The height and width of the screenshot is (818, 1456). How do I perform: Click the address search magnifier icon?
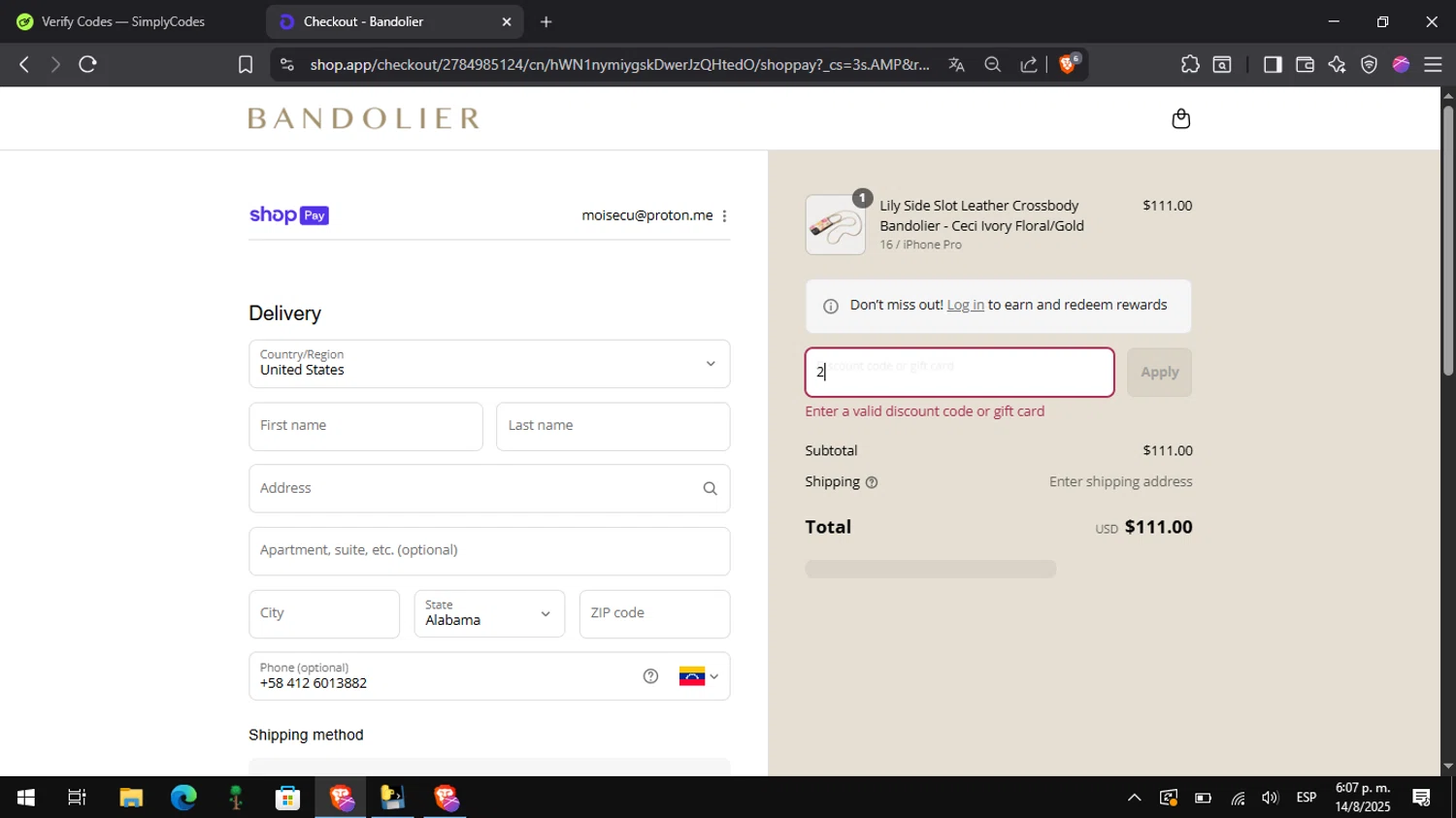[710, 488]
